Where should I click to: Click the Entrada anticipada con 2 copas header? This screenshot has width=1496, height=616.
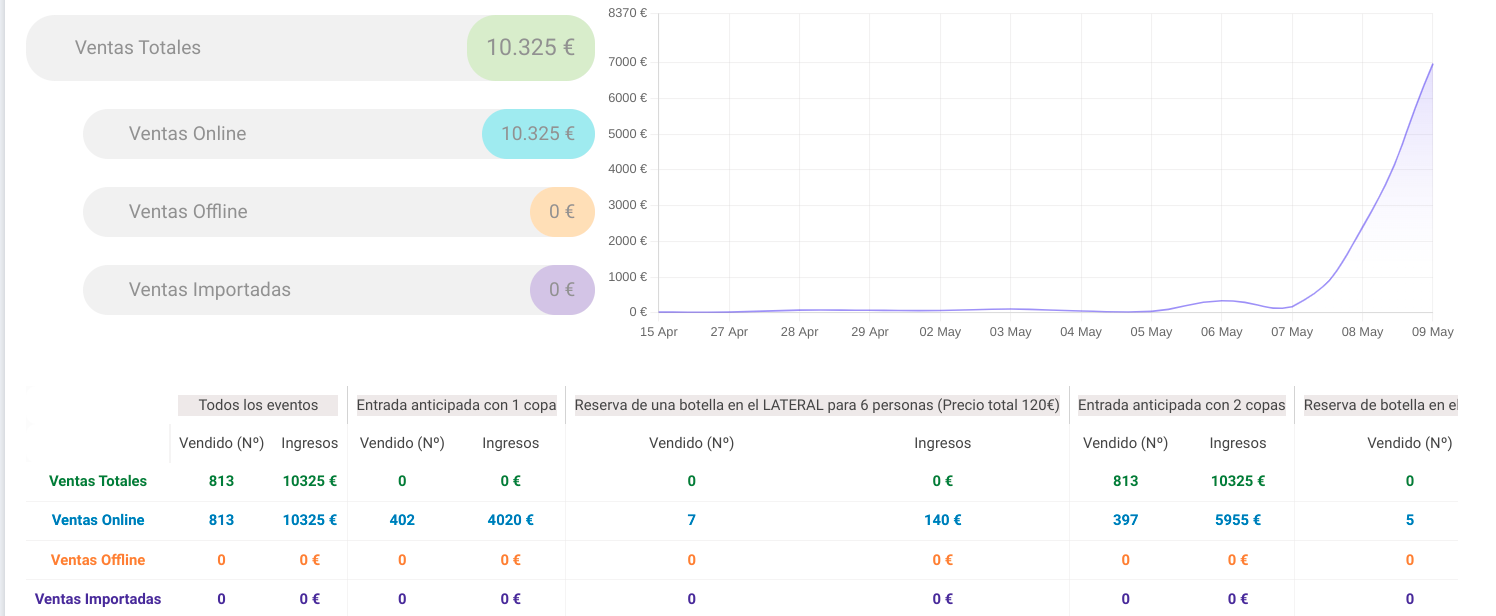(x=1181, y=405)
